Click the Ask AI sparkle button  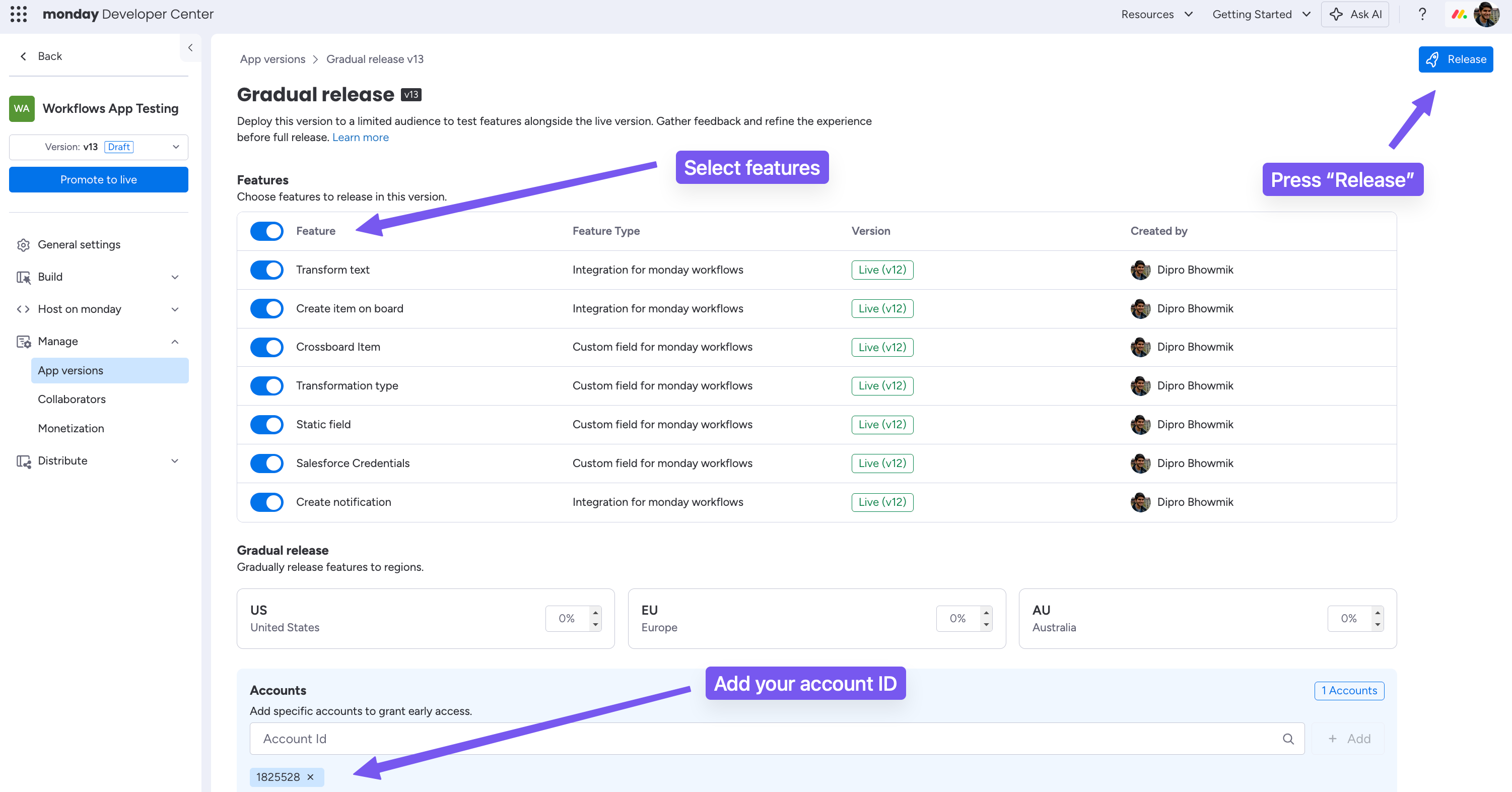click(1355, 14)
